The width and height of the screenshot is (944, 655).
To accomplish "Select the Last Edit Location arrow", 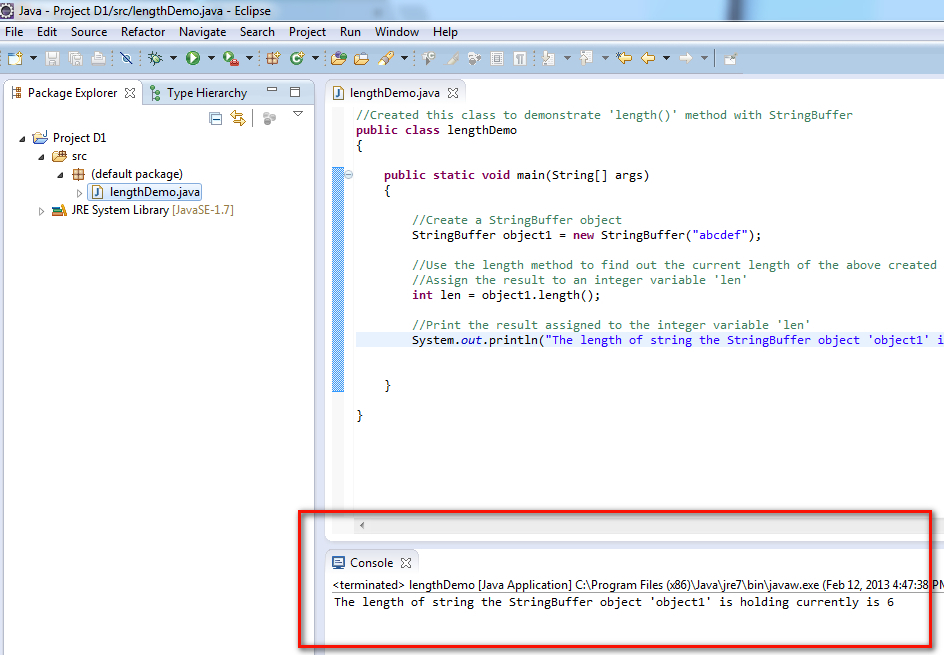I will (623, 58).
